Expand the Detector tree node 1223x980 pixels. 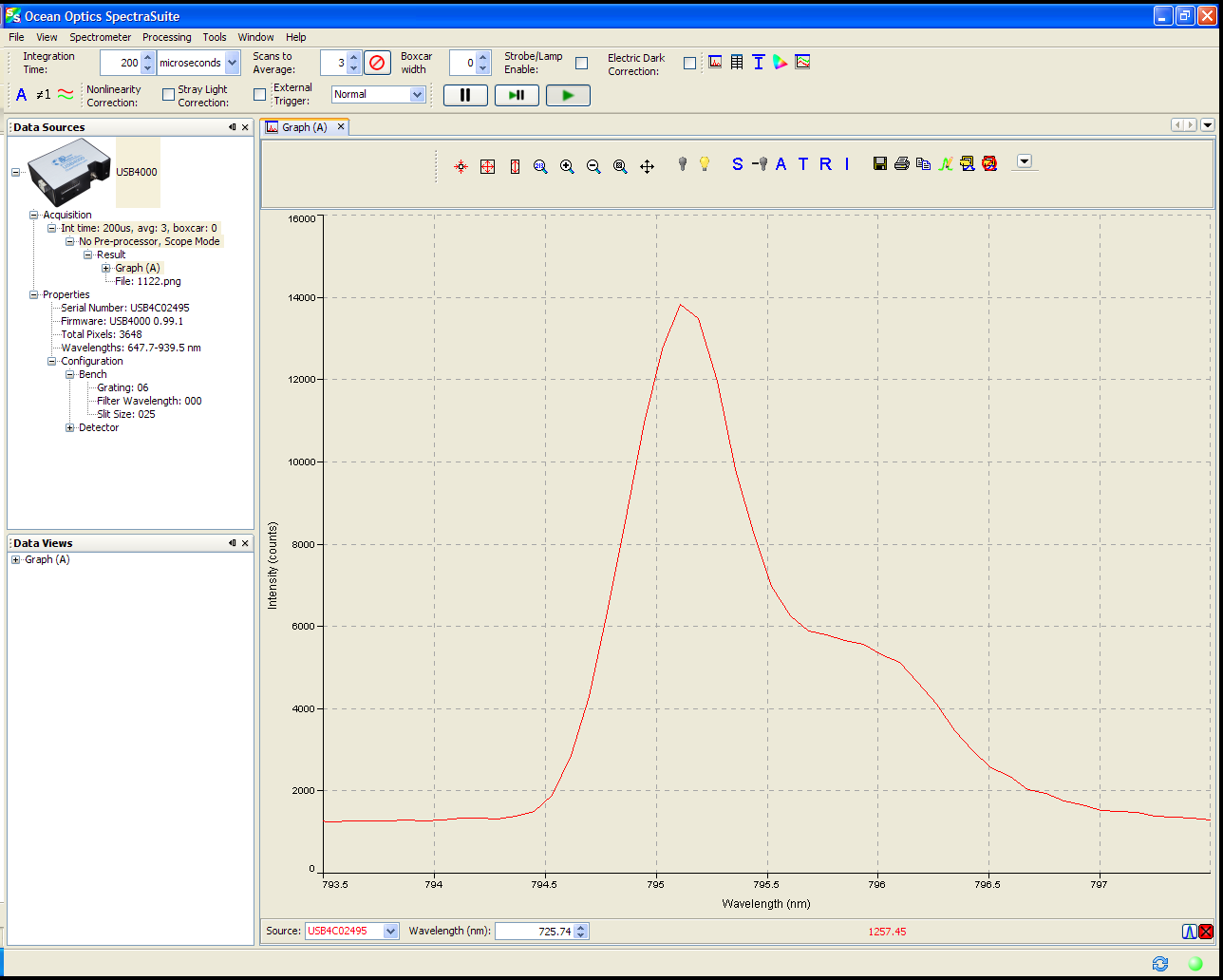point(70,427)
